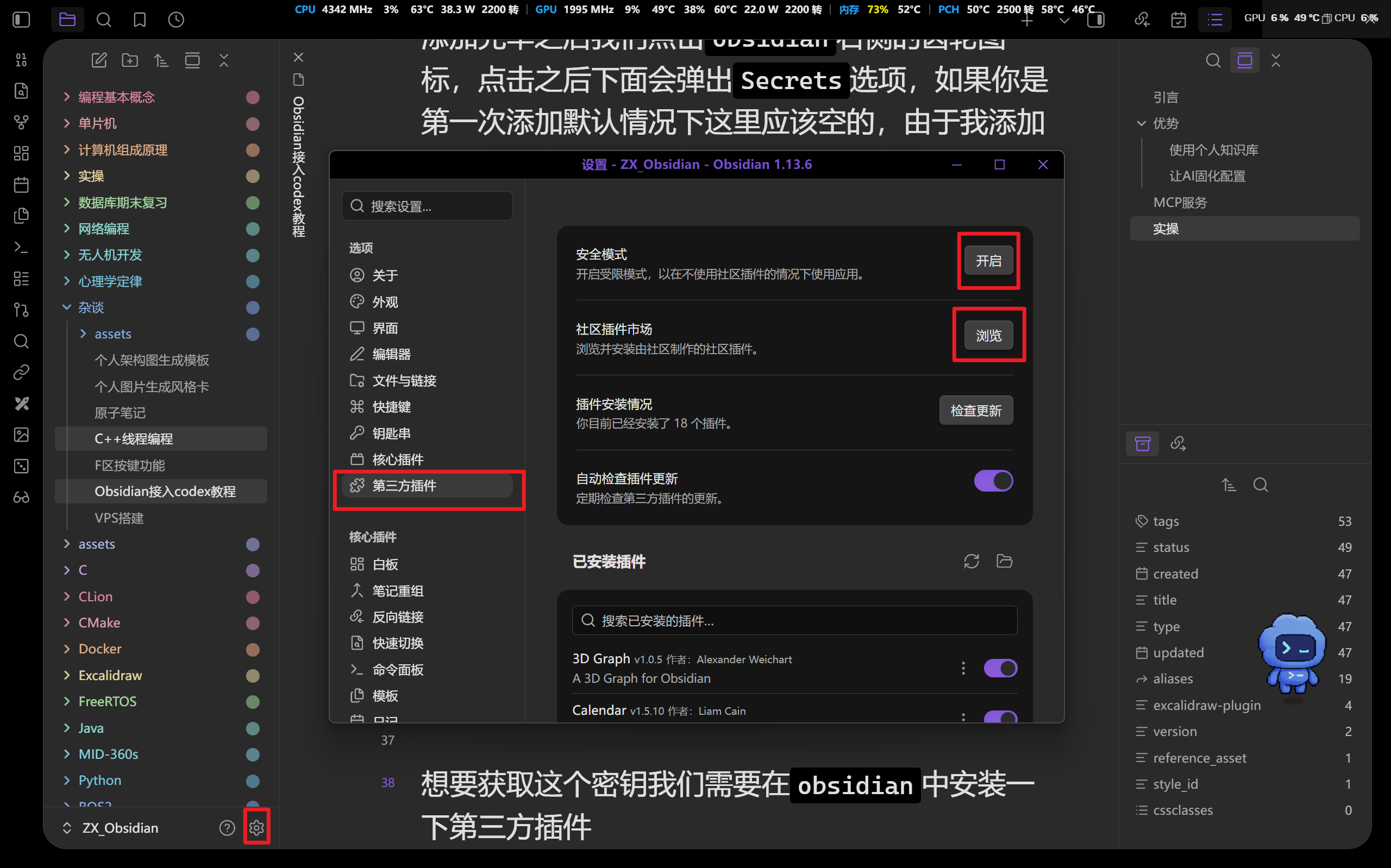Open command palette from ribbon
1391x868 pixels.
[x=21, y=248]
